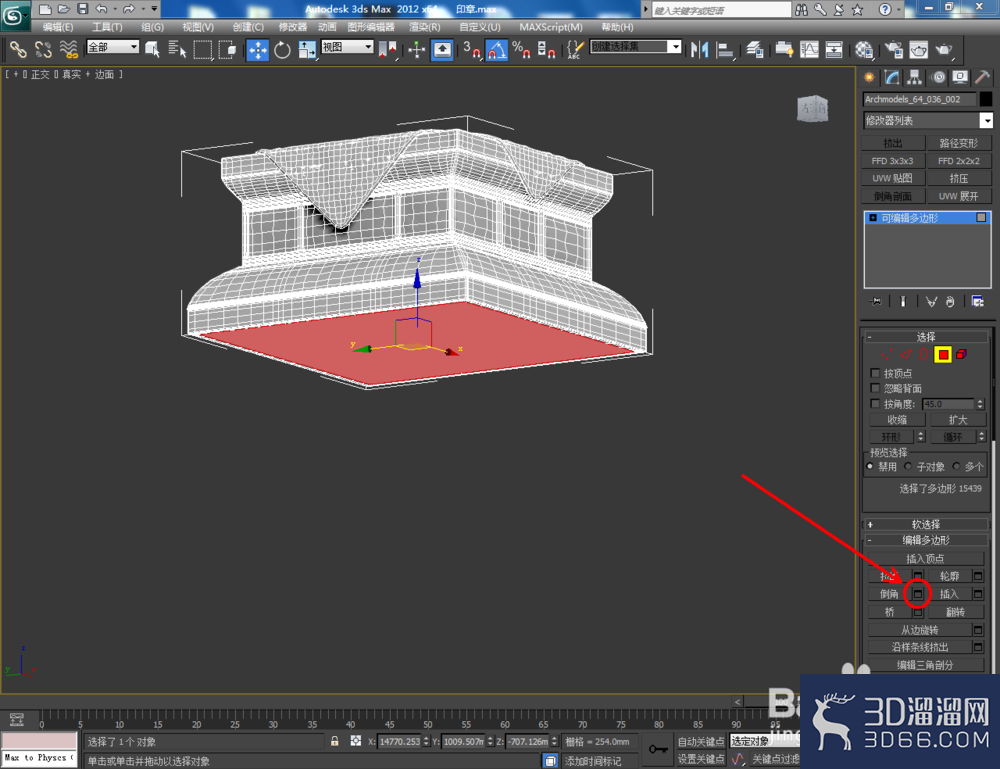Click the Select and Link chain icon
This screenshot has height=769, width=1000.
click(x=17, y=50)
